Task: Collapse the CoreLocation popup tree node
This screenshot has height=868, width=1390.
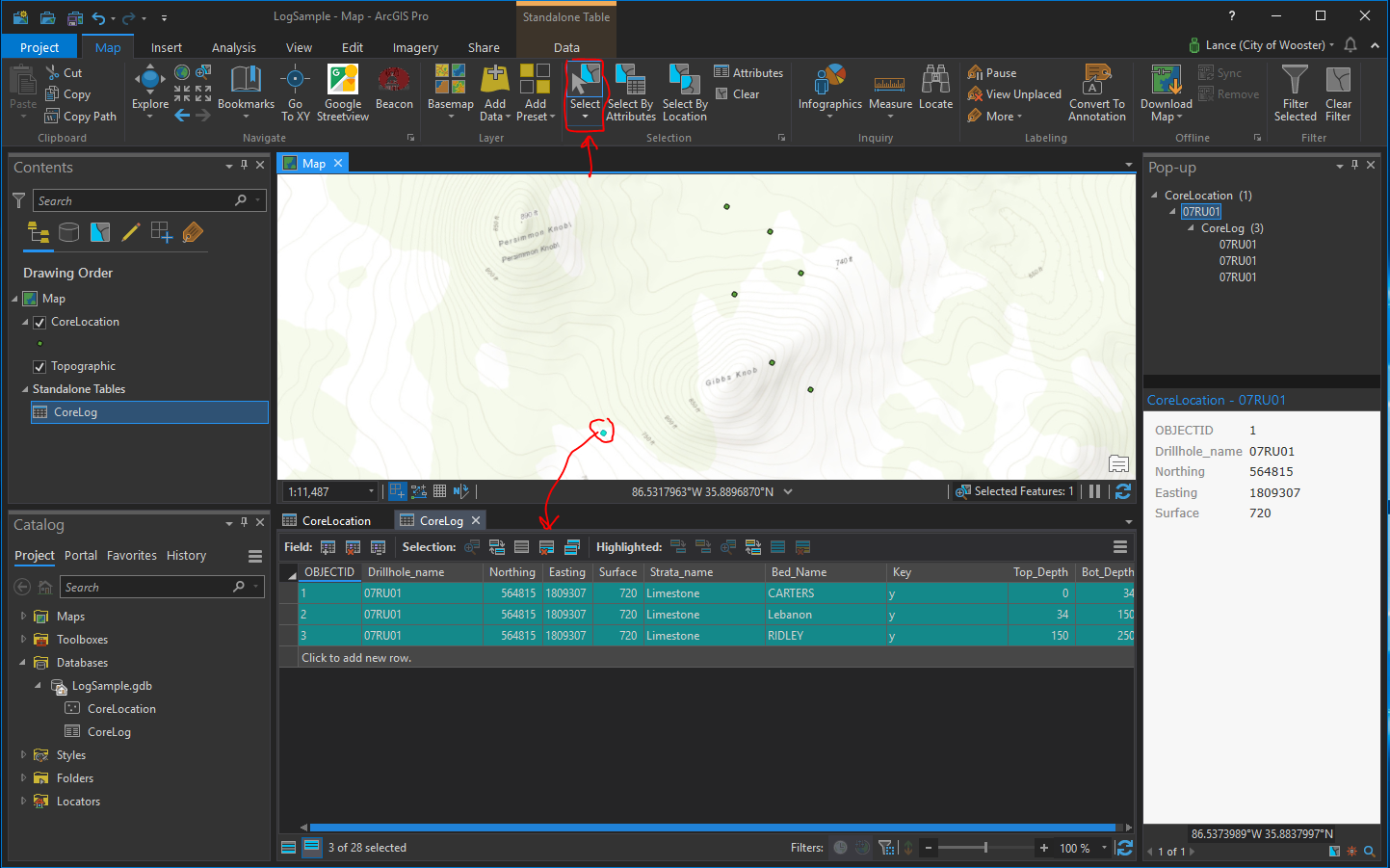Action: 1155,195
